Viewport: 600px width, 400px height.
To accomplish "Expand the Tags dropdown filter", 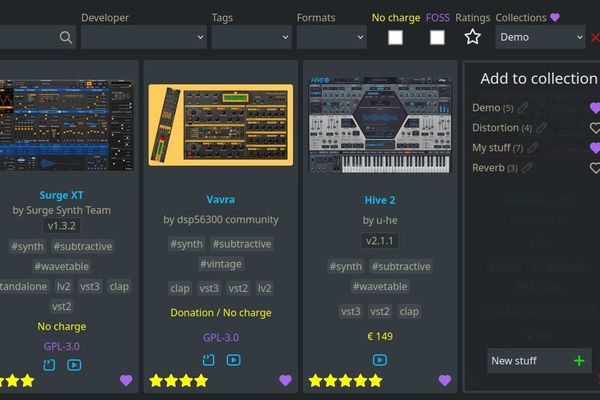I will [251, 37].
